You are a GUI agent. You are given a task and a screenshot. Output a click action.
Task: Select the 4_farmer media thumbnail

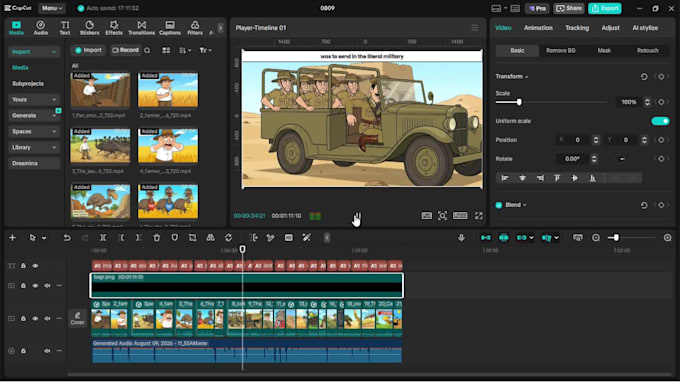click(x=168, y=146)
